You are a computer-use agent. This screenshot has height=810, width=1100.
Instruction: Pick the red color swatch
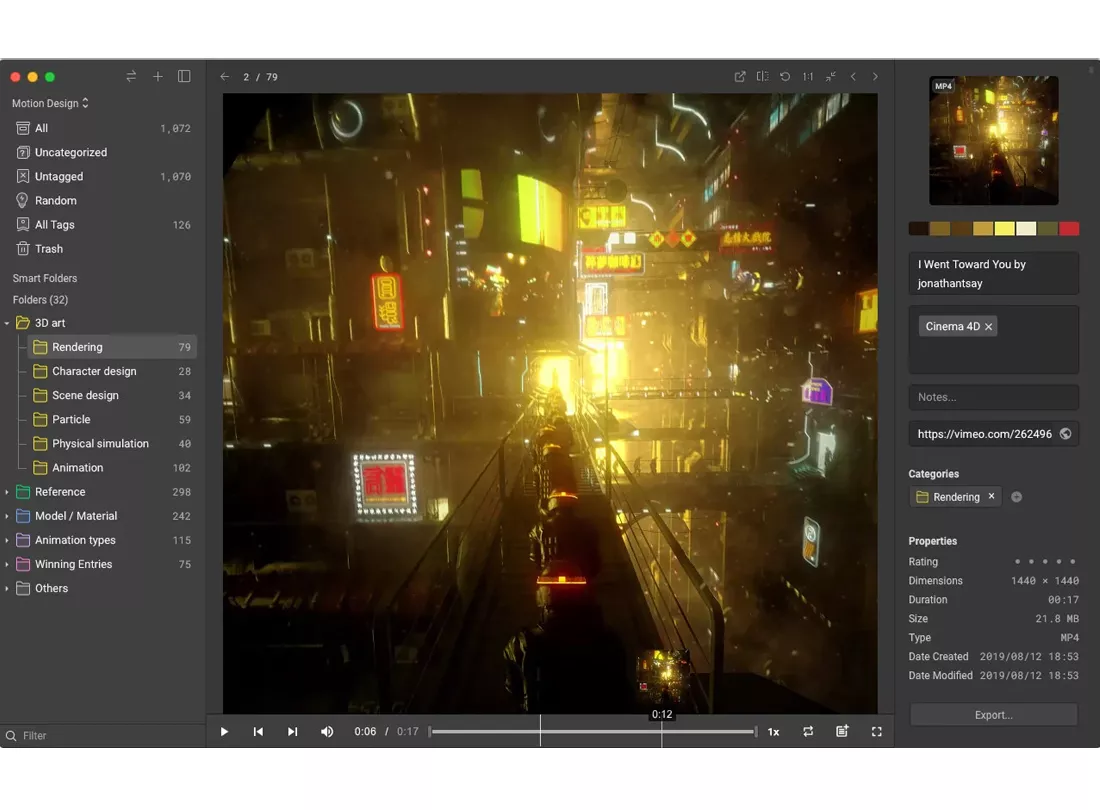coord(1069,229)
